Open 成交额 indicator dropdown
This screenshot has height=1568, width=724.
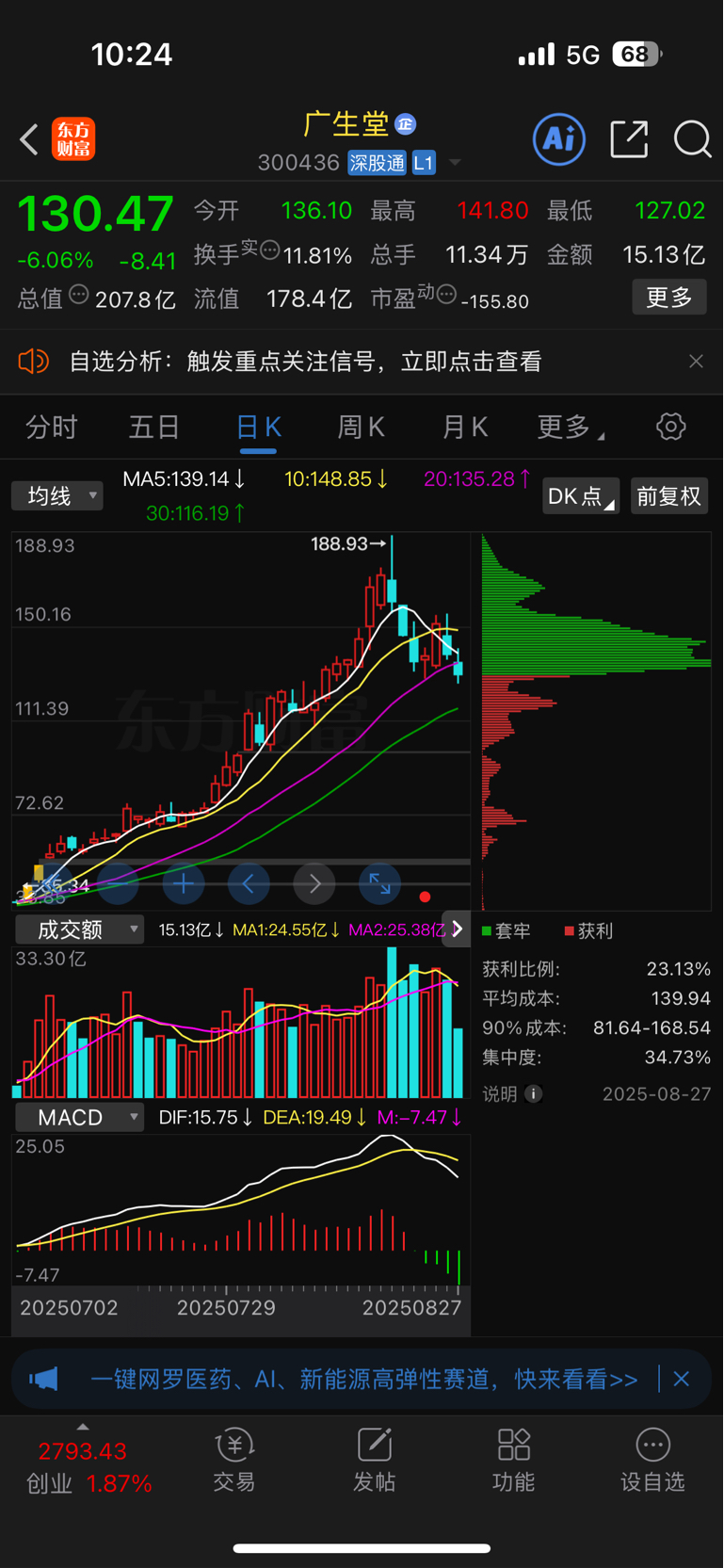[79, 929]
